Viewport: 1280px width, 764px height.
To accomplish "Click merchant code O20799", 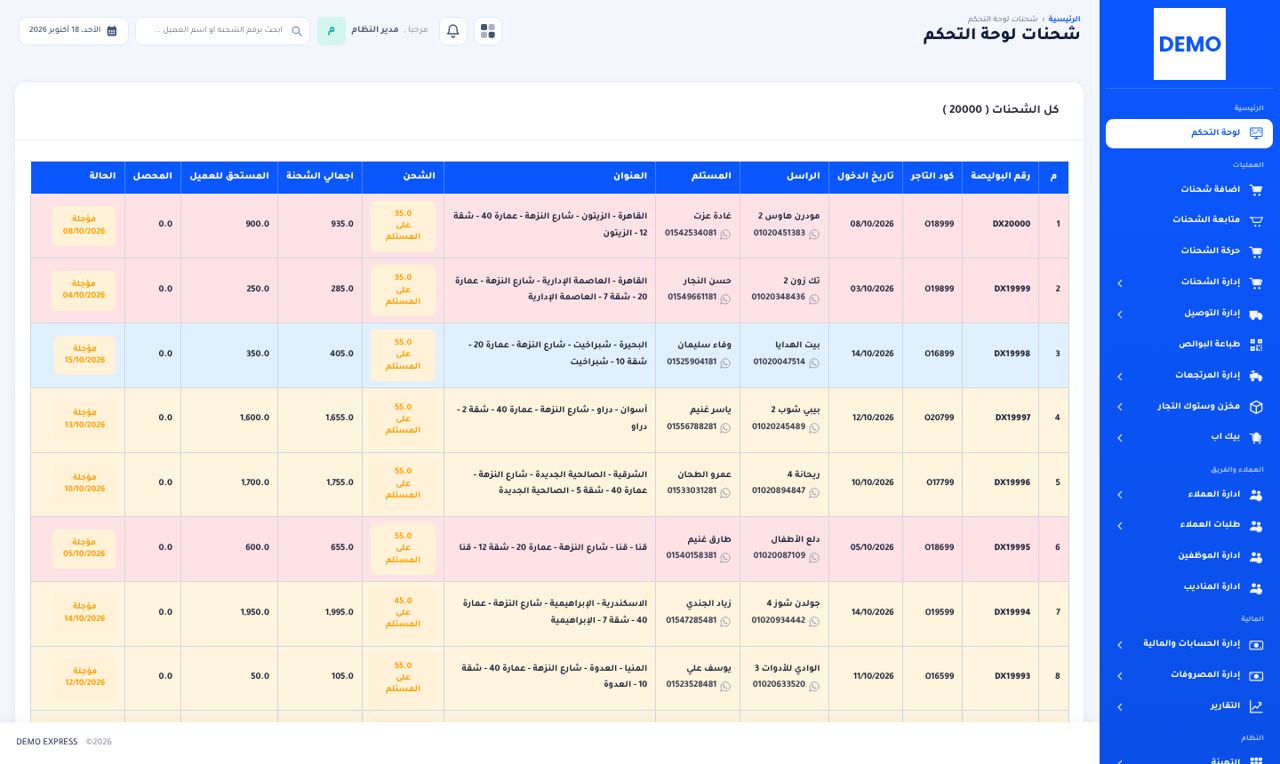I will tap(939, 418).
